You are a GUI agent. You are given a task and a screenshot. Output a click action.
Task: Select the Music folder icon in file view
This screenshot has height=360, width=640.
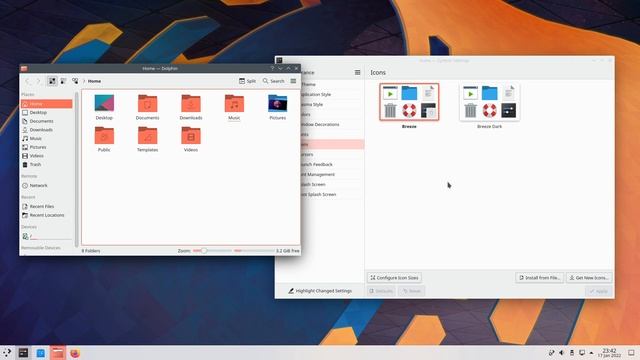click(x=234, y=103)
